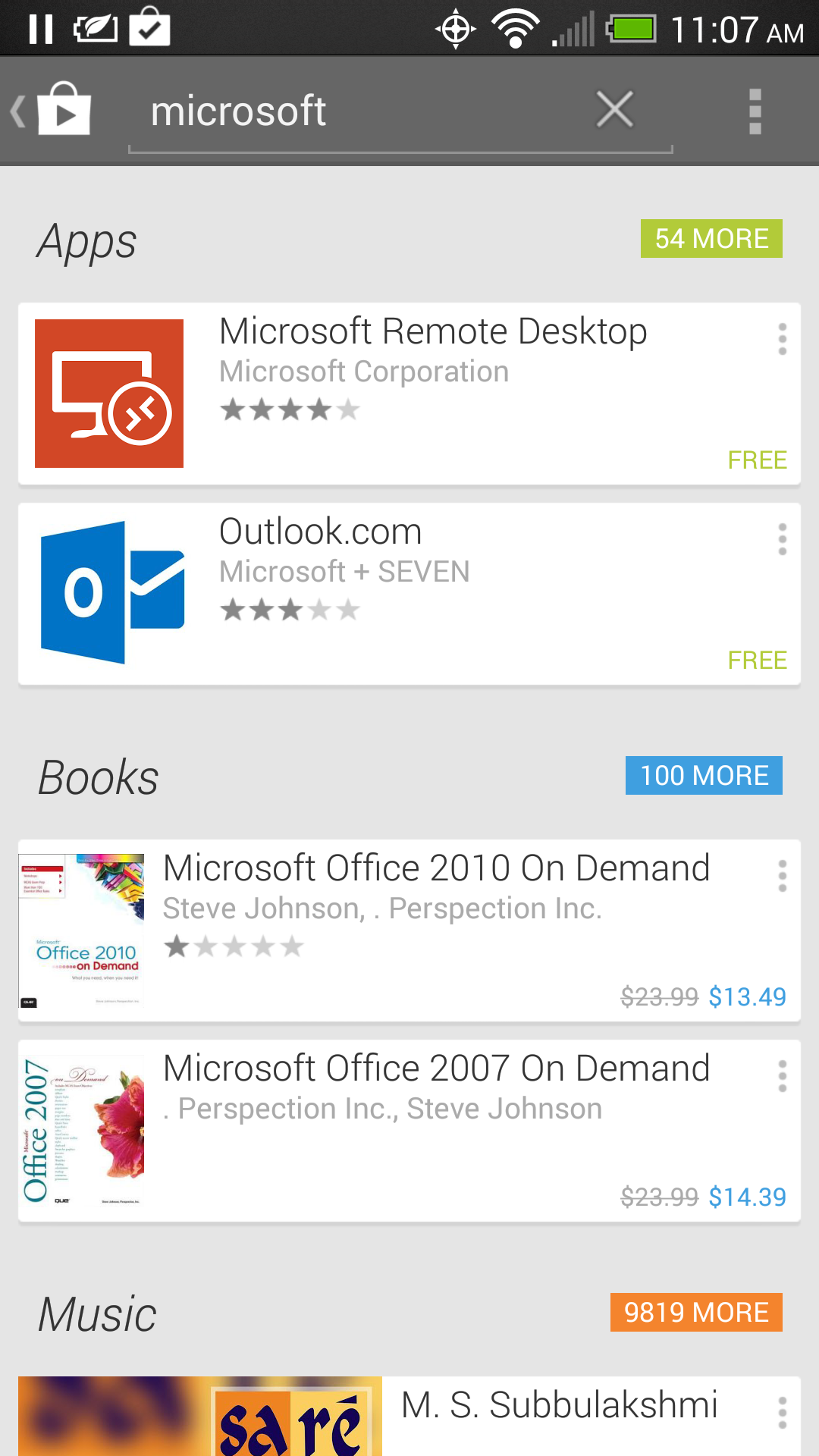Viewport: 819px width, 1456px height.
Task: Show 9819 more music results
Action: tap(695, 1313)
